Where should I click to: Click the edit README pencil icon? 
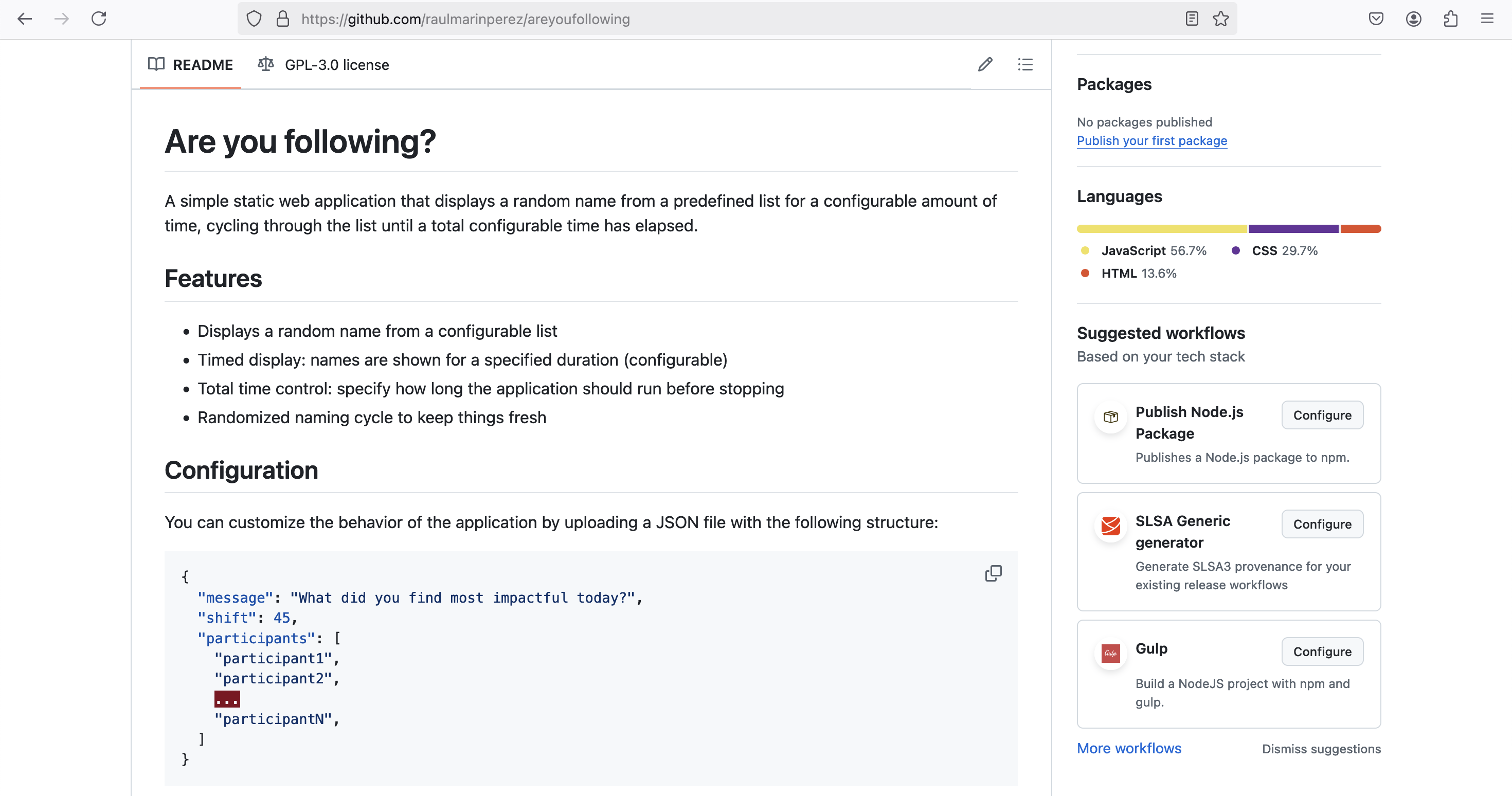985,65
